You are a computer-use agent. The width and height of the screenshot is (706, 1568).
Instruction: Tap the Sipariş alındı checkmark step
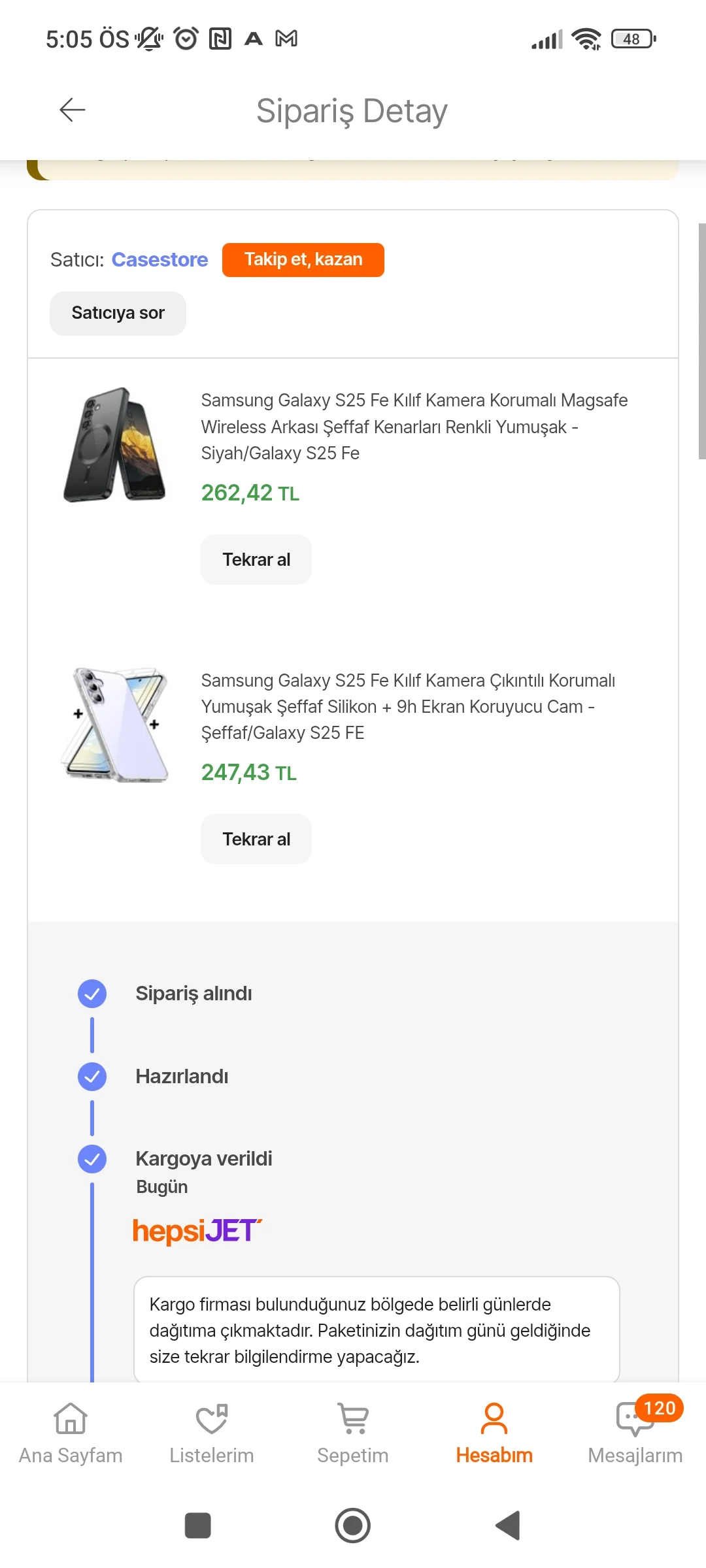[x=92, y=994]
